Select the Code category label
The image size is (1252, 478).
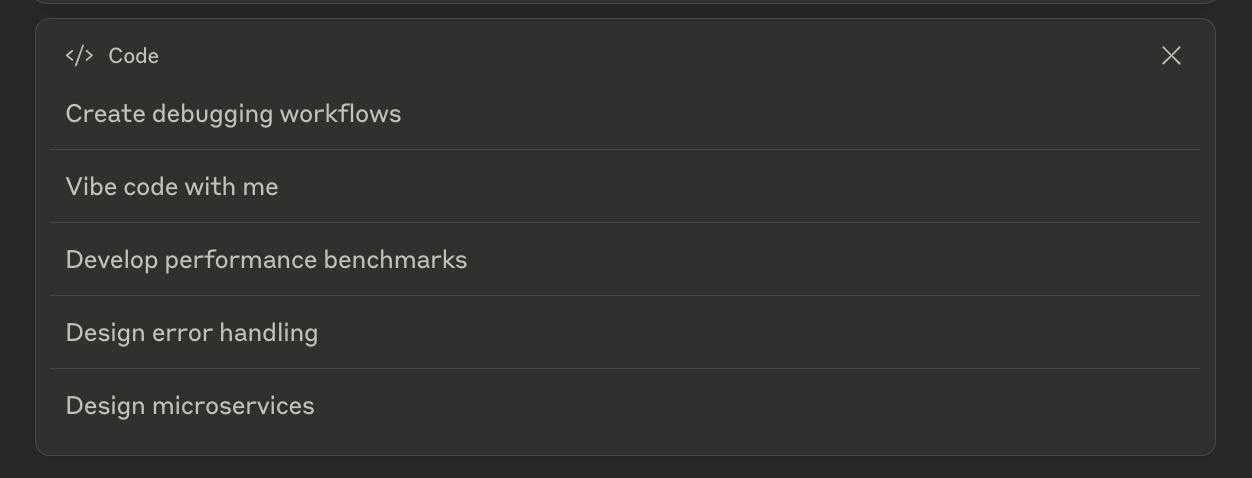coord(134,56)
